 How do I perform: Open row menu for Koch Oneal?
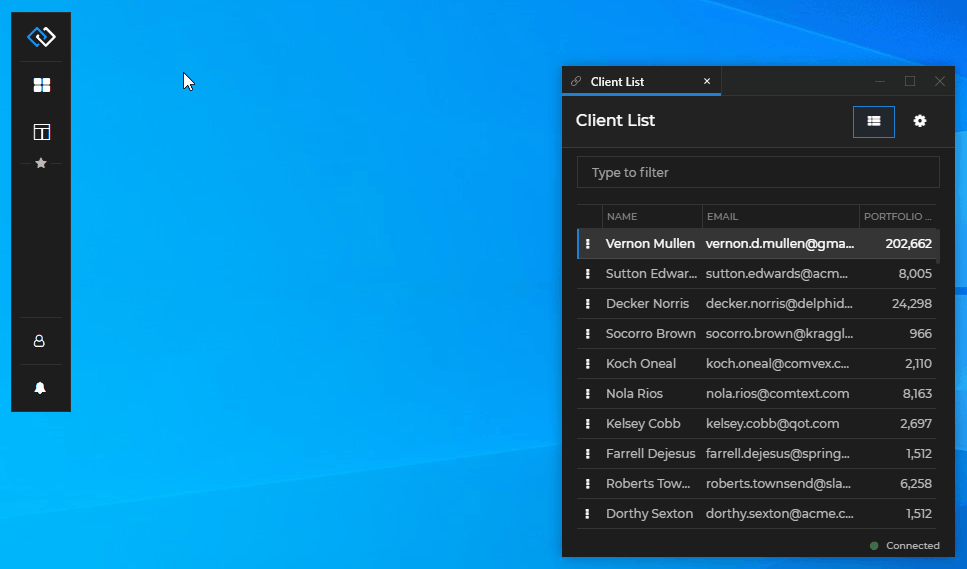pos(588,364)
